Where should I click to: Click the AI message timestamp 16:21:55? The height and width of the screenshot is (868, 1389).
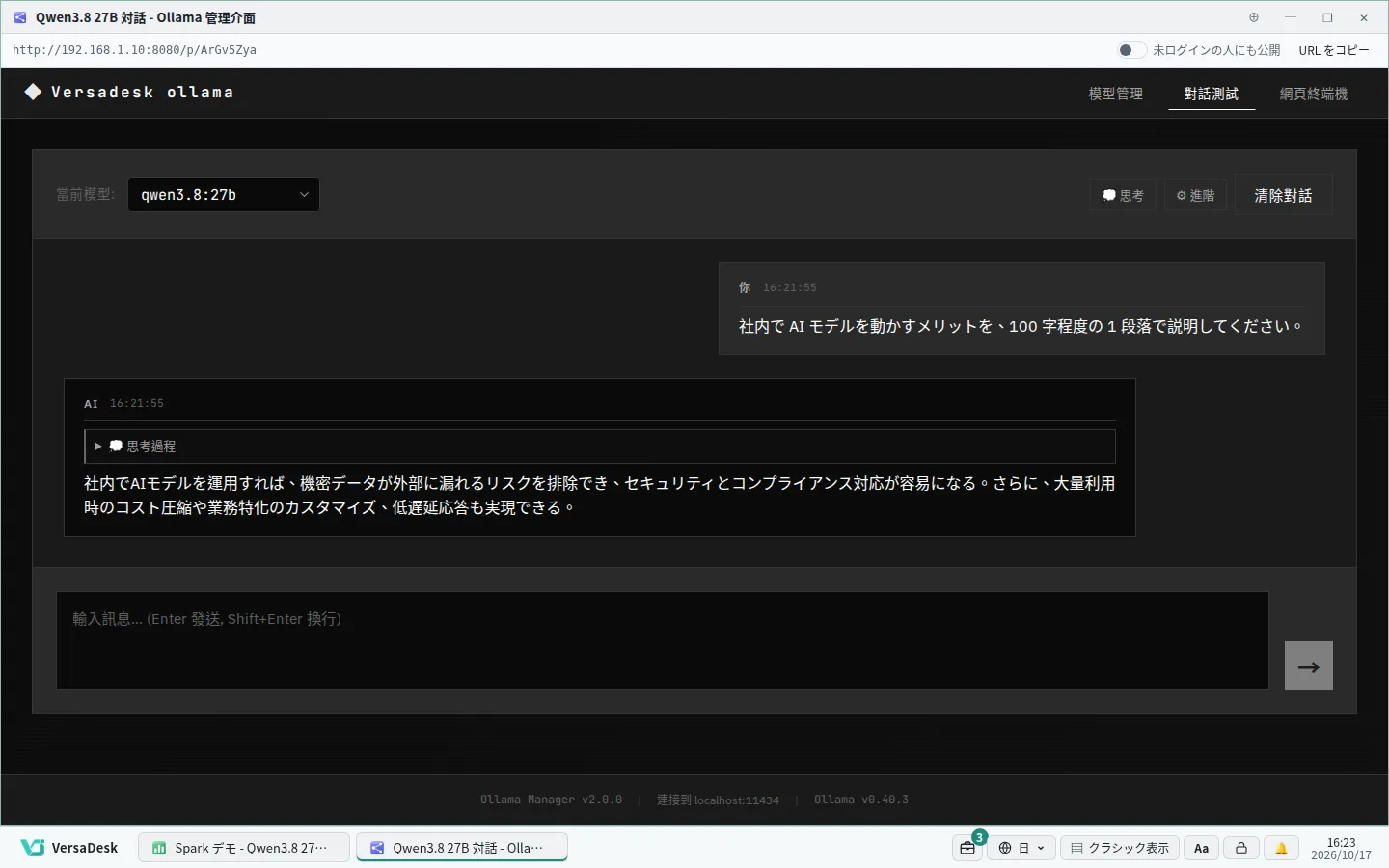[x=137, y=403]
